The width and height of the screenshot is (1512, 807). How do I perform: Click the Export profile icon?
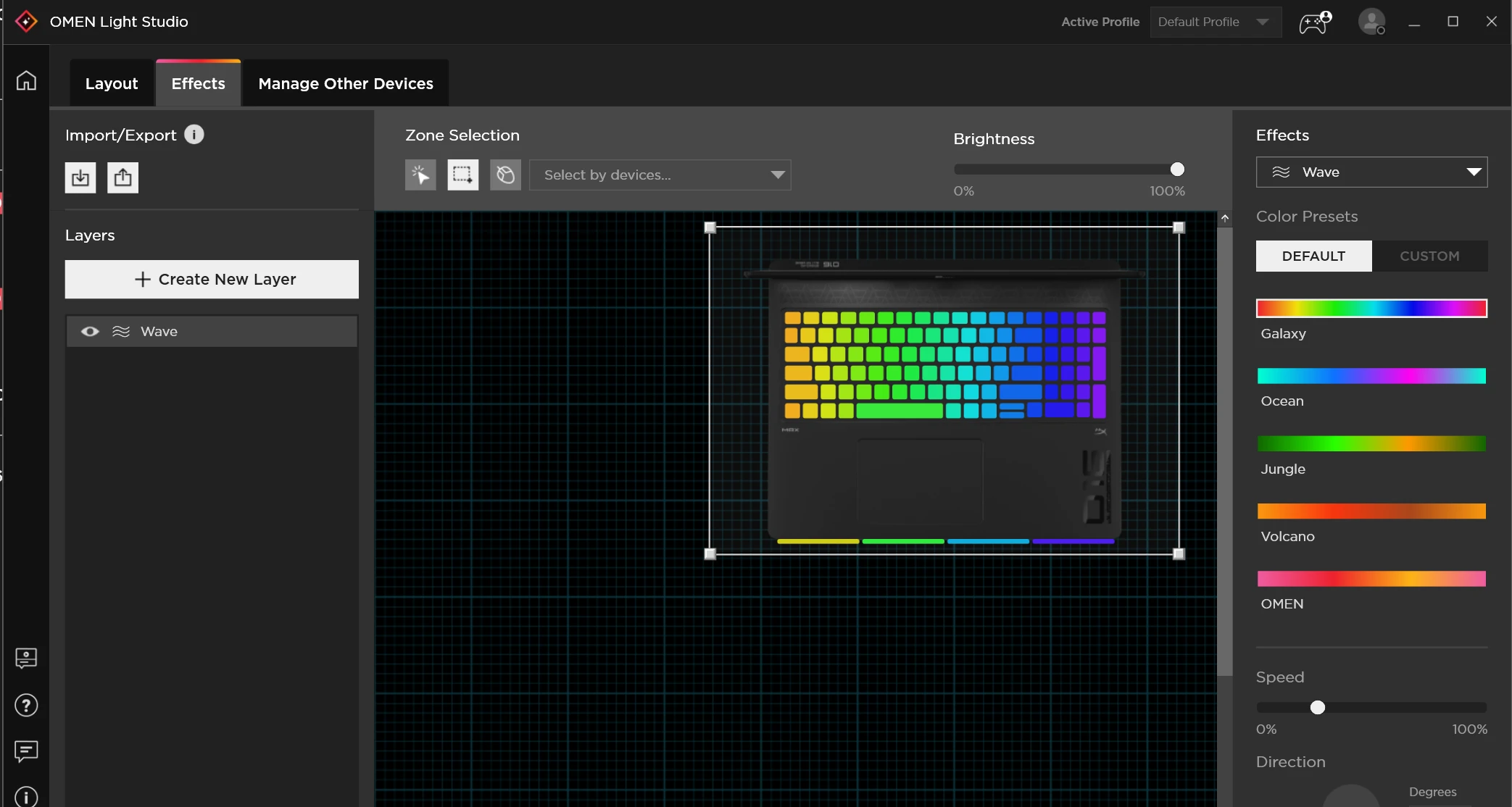pos(123,177)
